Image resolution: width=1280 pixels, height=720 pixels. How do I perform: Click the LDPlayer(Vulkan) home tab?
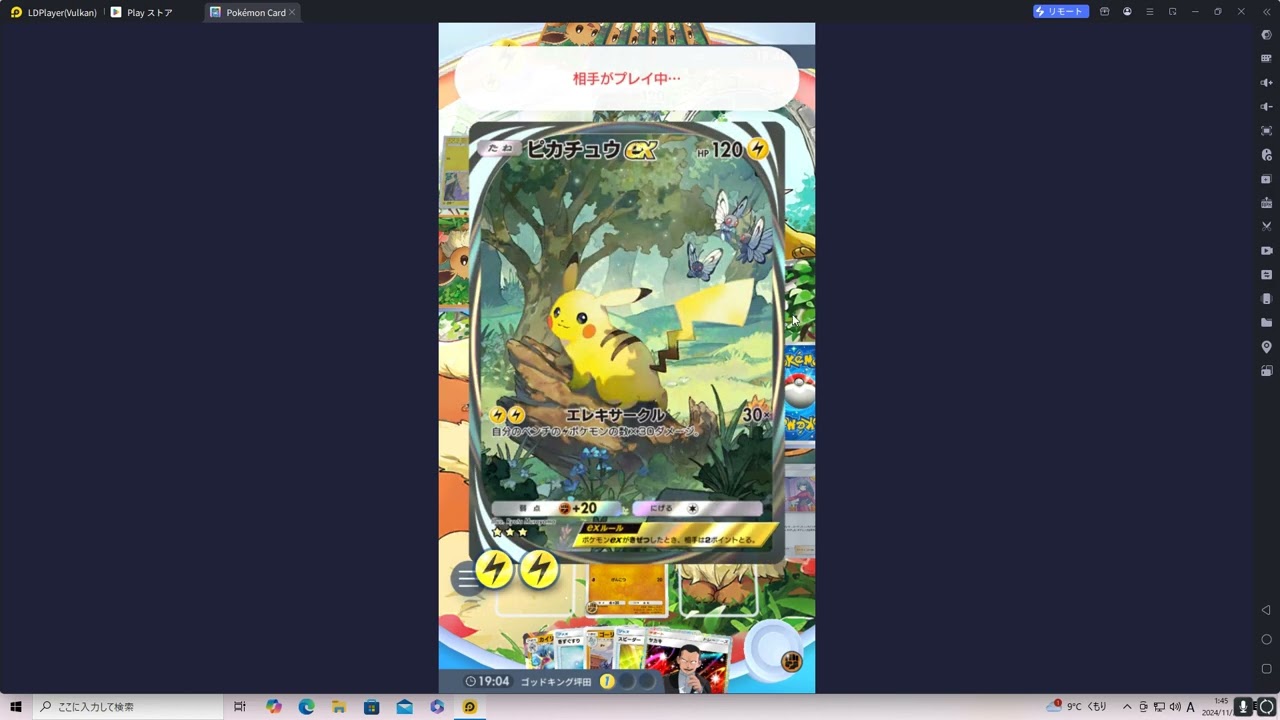[x=53, y=12]
